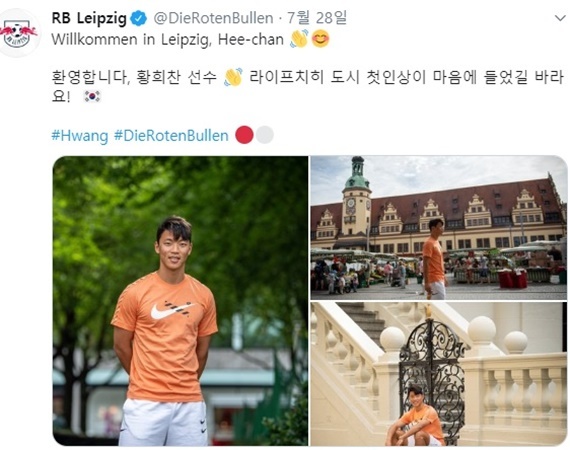Click the Korean welcome message text
Viewport: 570px width, 450px height.
pyautogui.click(x=308, y=87)
